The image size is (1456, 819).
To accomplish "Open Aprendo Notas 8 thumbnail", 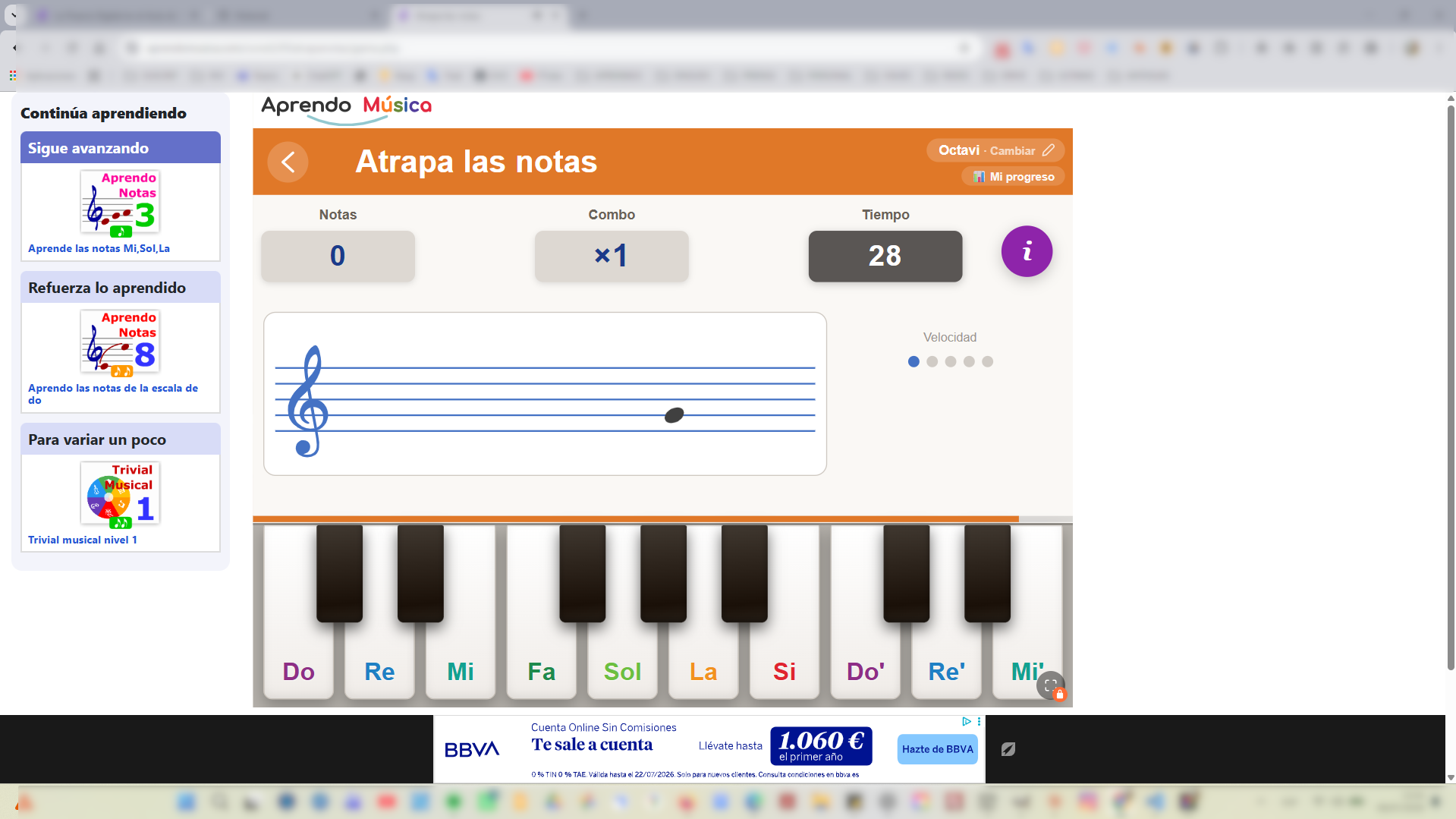I will point(120,342).
